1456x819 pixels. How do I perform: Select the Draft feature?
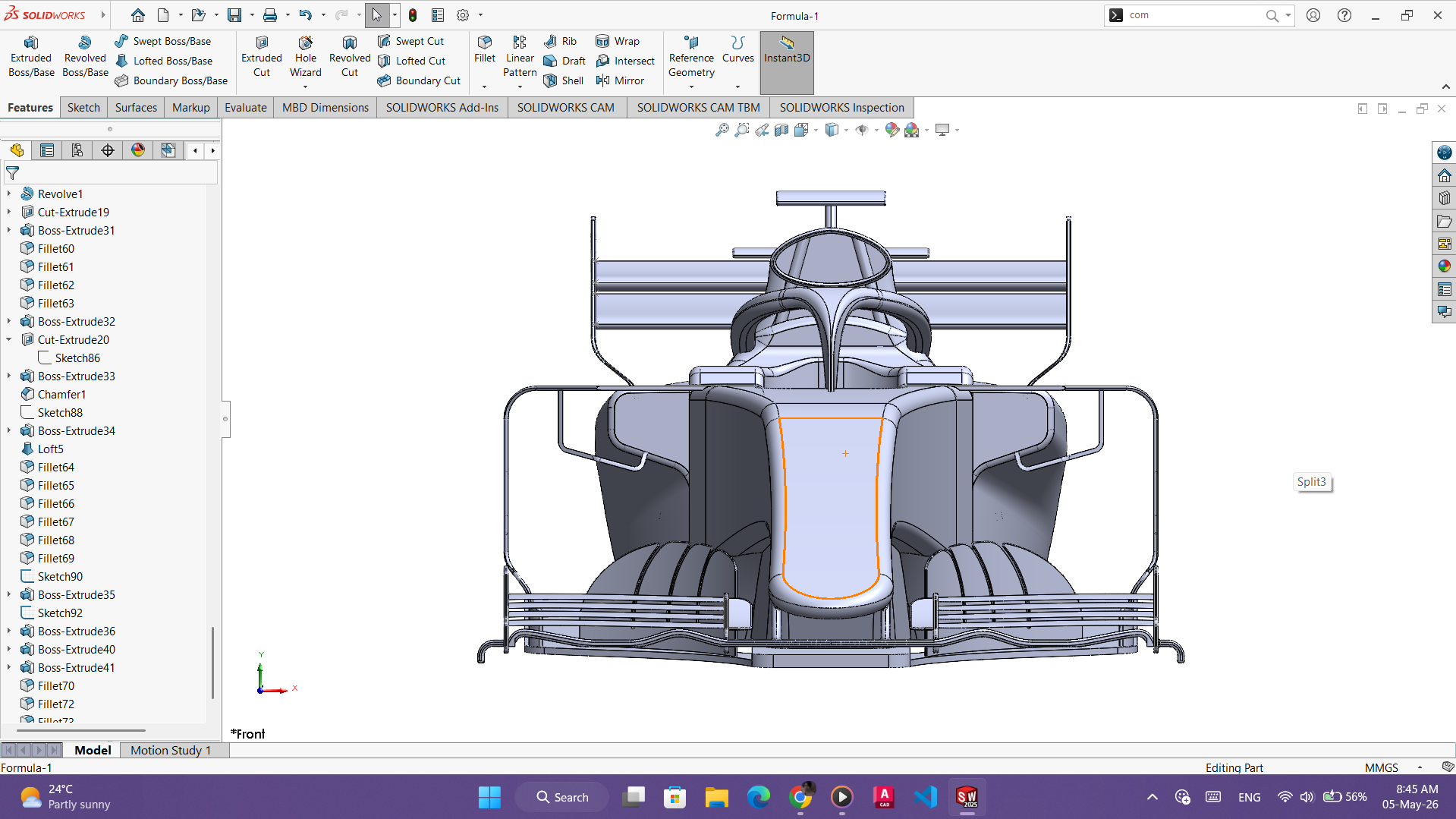point(564,61)
